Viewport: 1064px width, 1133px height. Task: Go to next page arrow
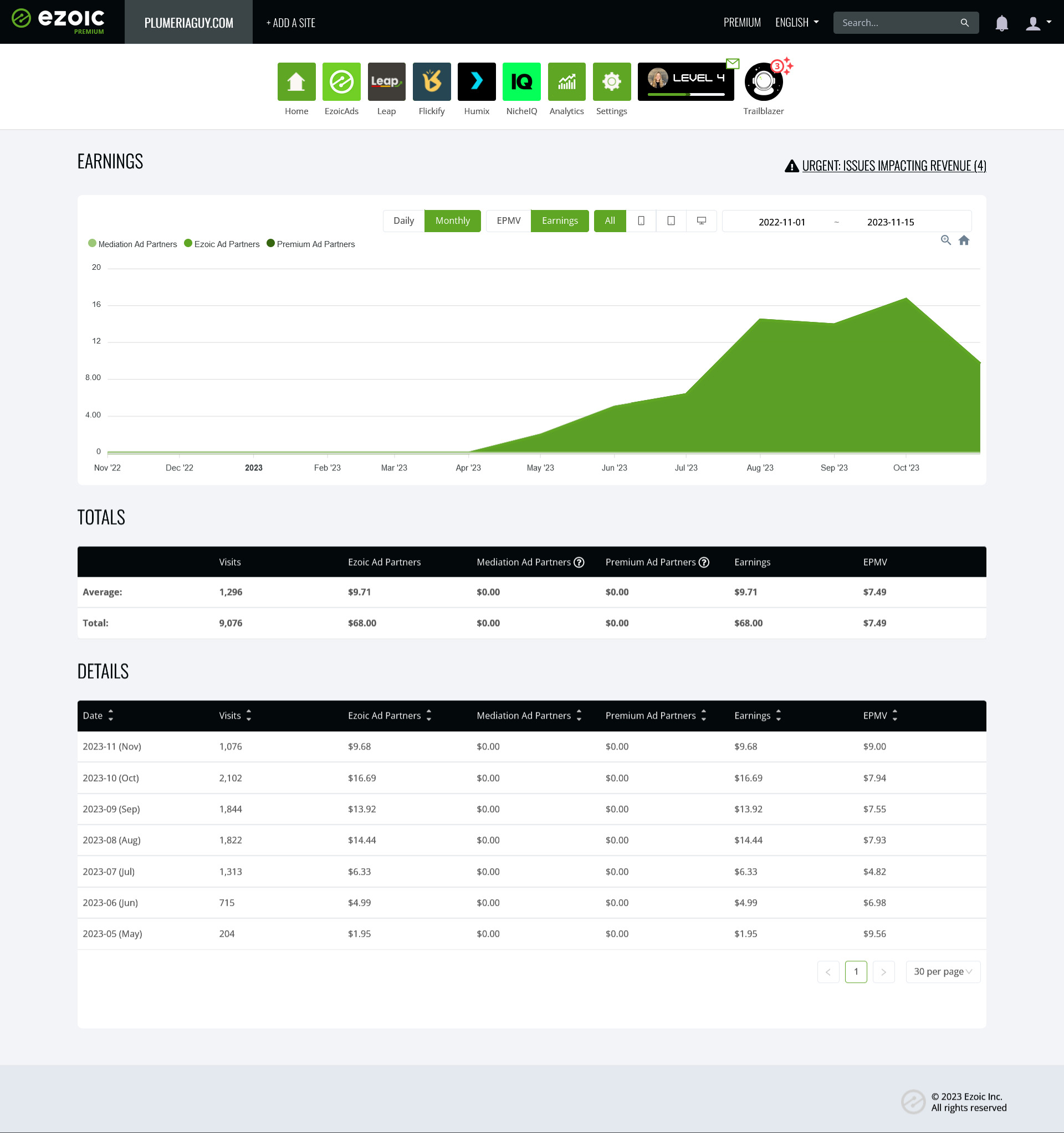pyautogui.click(x=884, y=972)
